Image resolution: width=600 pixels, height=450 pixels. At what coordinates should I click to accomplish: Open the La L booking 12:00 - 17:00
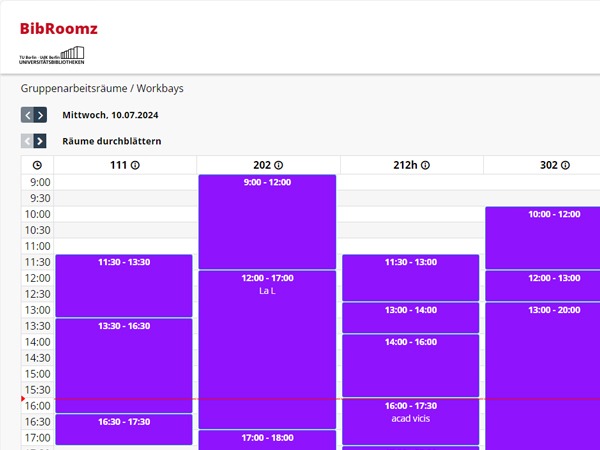coord(267,349)
